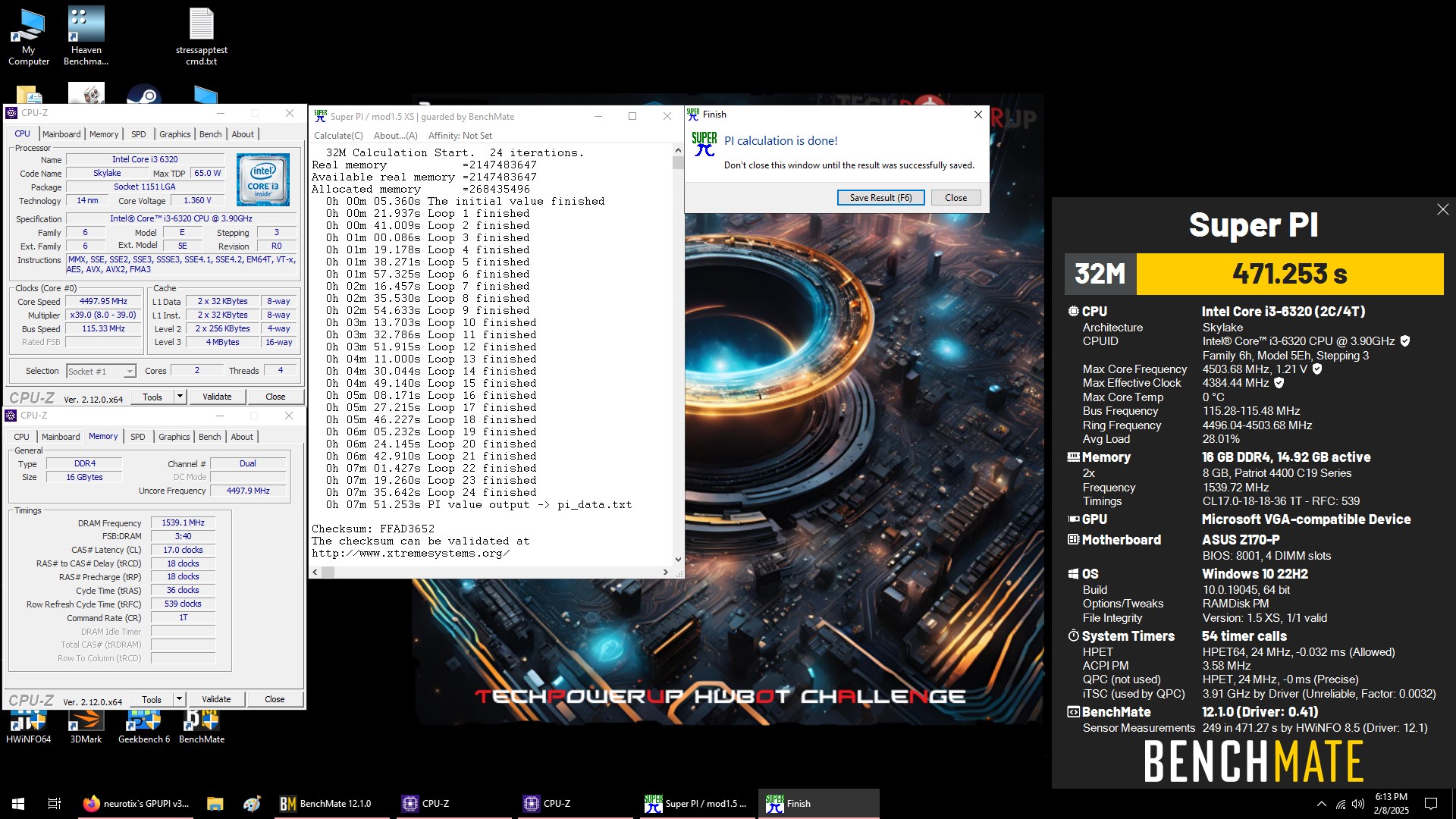Image resolution: width=1456 pixels, height=819 pixels.
Task: Click DRAM Frequency value 1539.1 MHz
Action: (184, 522)
